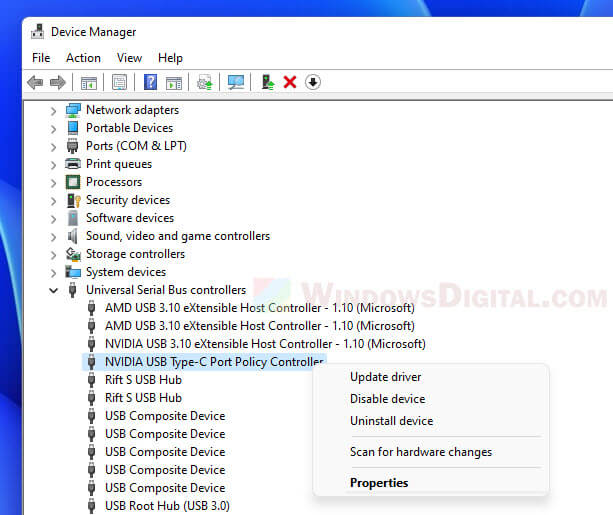The width and height of the screenshot is (613, 515).
Task: Click the Forward arrow toolbar icon
Action: click(x=58, y=83)
